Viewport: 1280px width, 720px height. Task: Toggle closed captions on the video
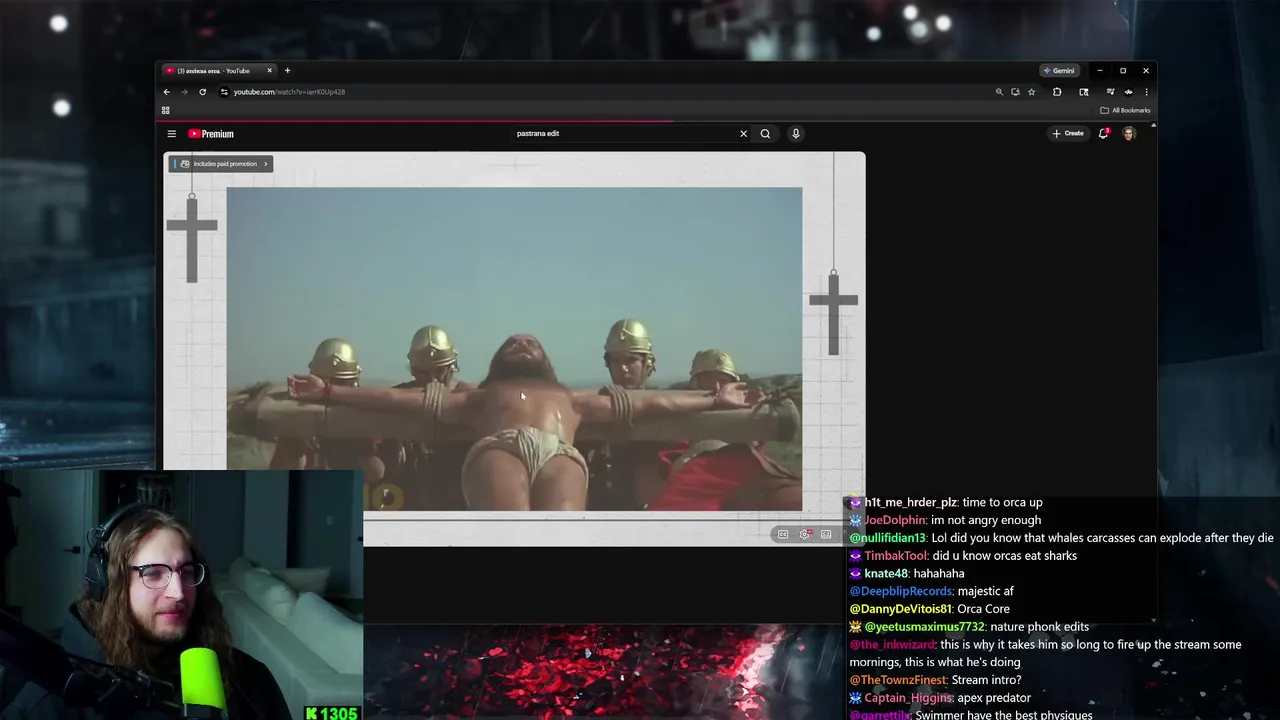783,534
